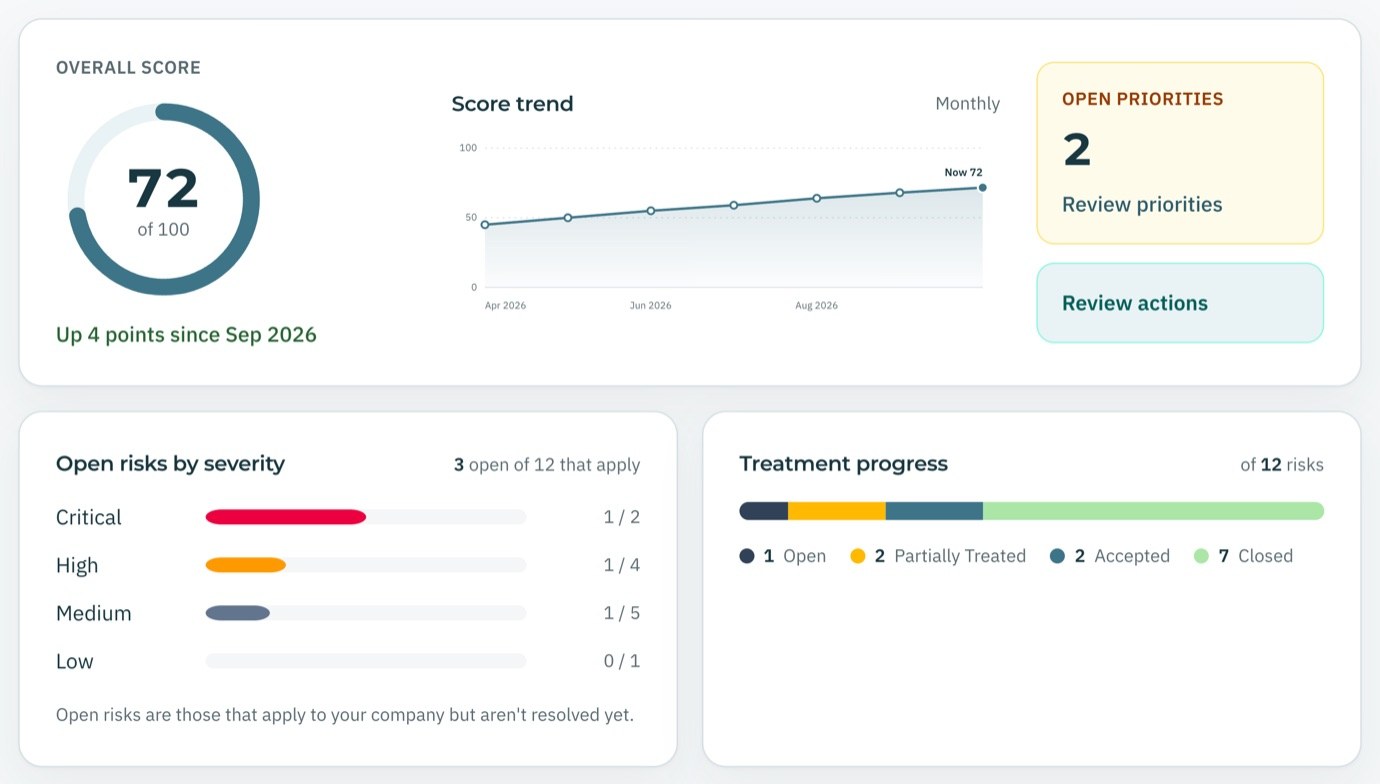Click the Open risks by severity heading
The image size is (1380, 784).
click(170, 464)
